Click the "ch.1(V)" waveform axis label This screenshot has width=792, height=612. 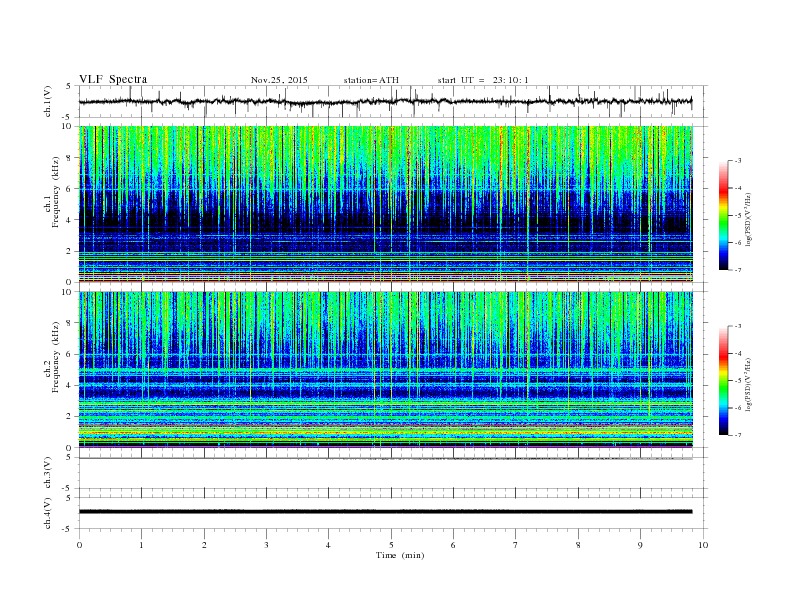48,101
